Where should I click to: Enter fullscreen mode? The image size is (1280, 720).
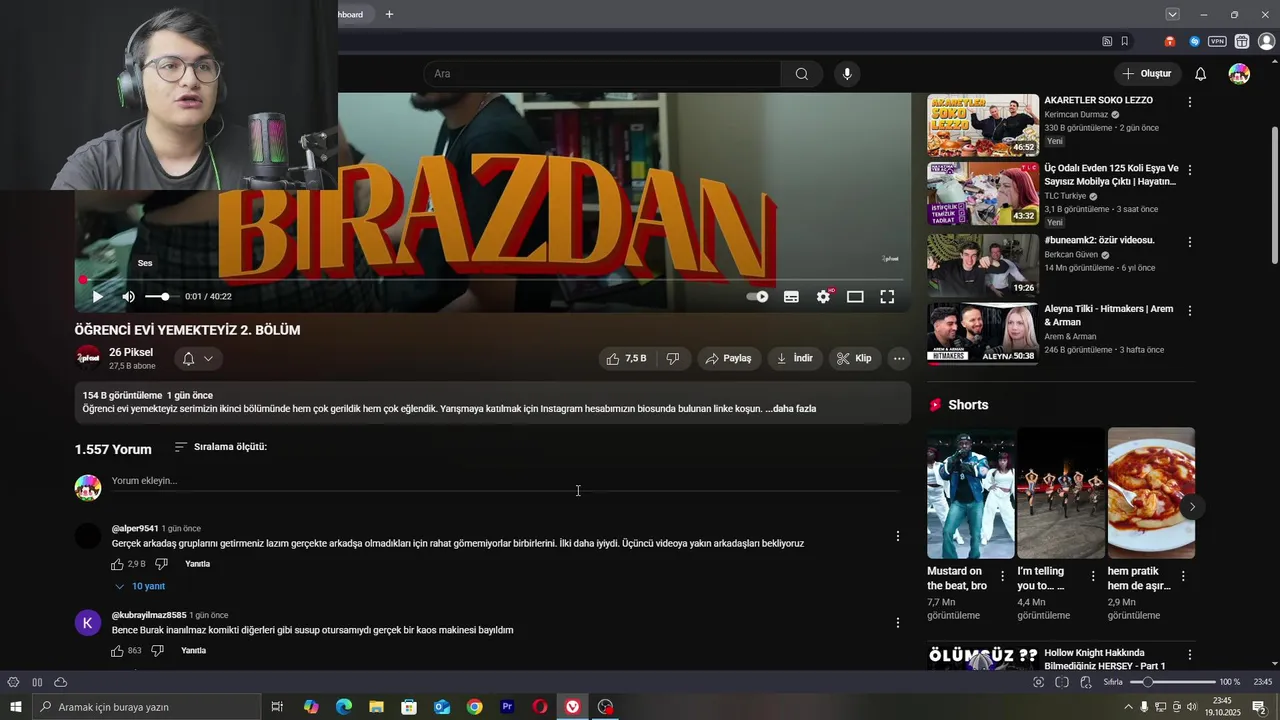(x=887, y=297)
